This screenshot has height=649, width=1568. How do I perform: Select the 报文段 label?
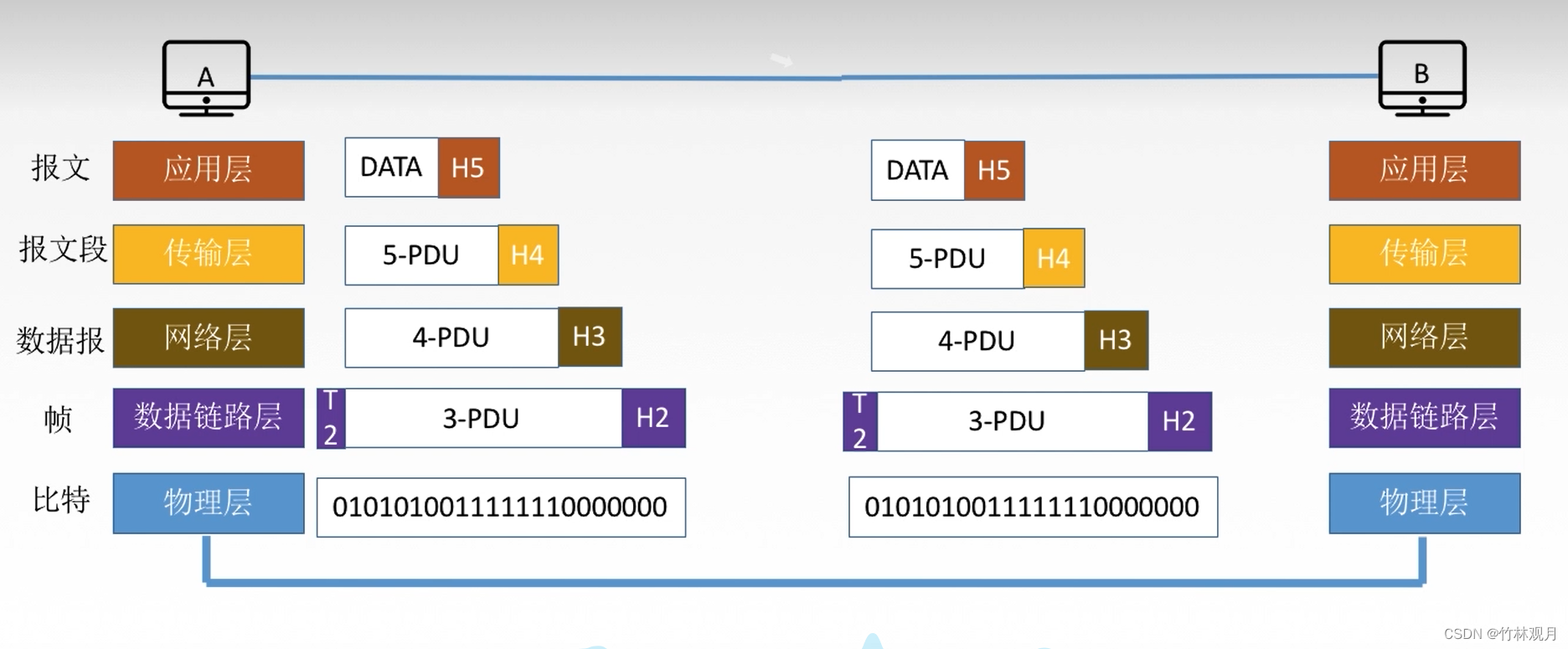pyautogui.click(x=64, y=250)
